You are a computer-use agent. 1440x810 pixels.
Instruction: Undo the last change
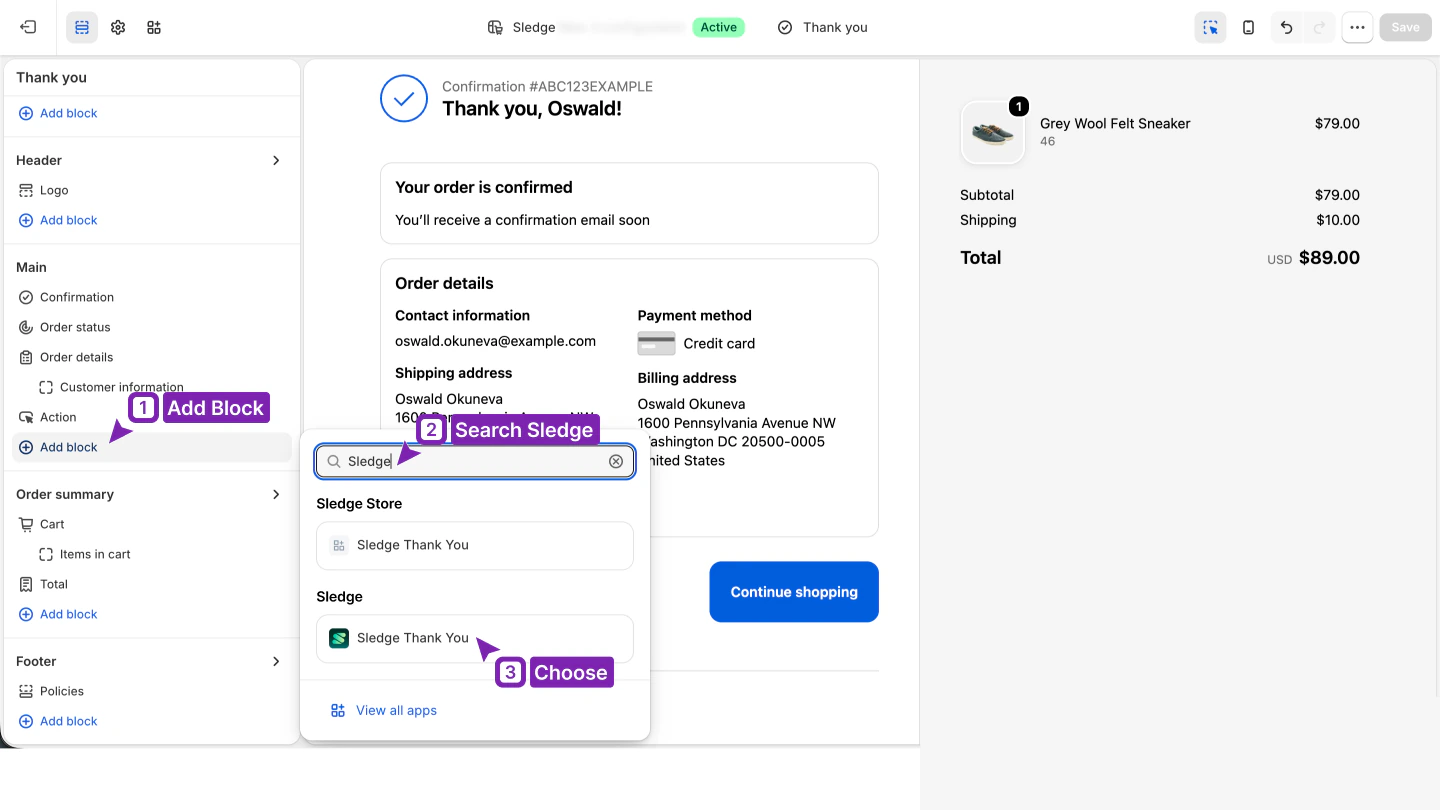(x=1287, y=27)
